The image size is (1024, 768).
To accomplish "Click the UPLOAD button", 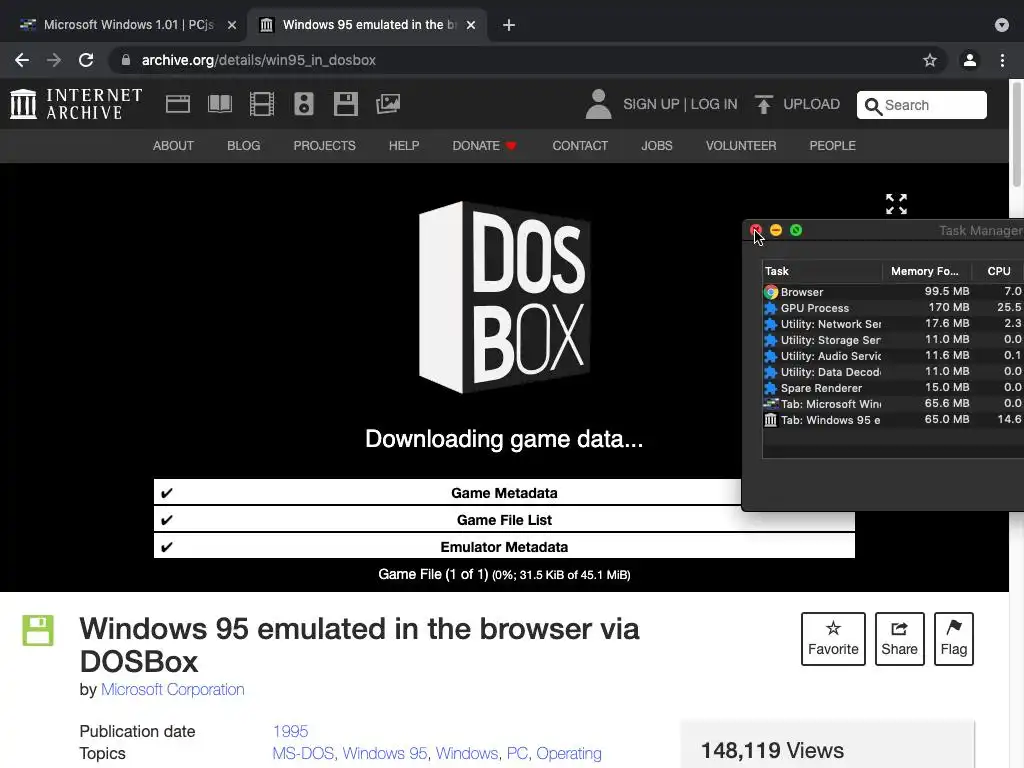I will coord(797,104).
